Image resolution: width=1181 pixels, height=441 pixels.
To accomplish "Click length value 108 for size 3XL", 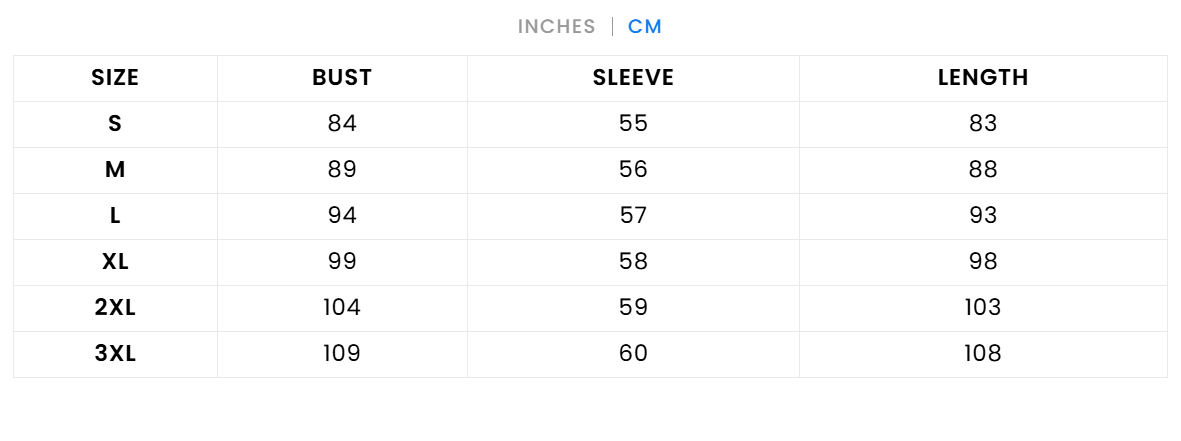I will coord(983,354).
